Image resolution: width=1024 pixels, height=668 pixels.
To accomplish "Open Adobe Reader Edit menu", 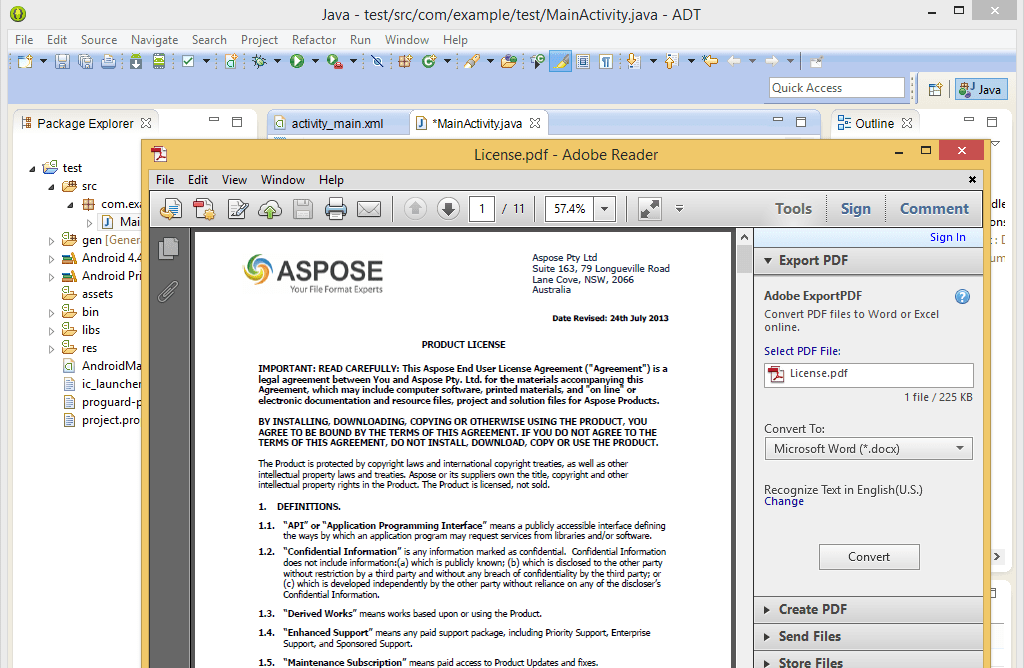I will click(x=198, y=180).
